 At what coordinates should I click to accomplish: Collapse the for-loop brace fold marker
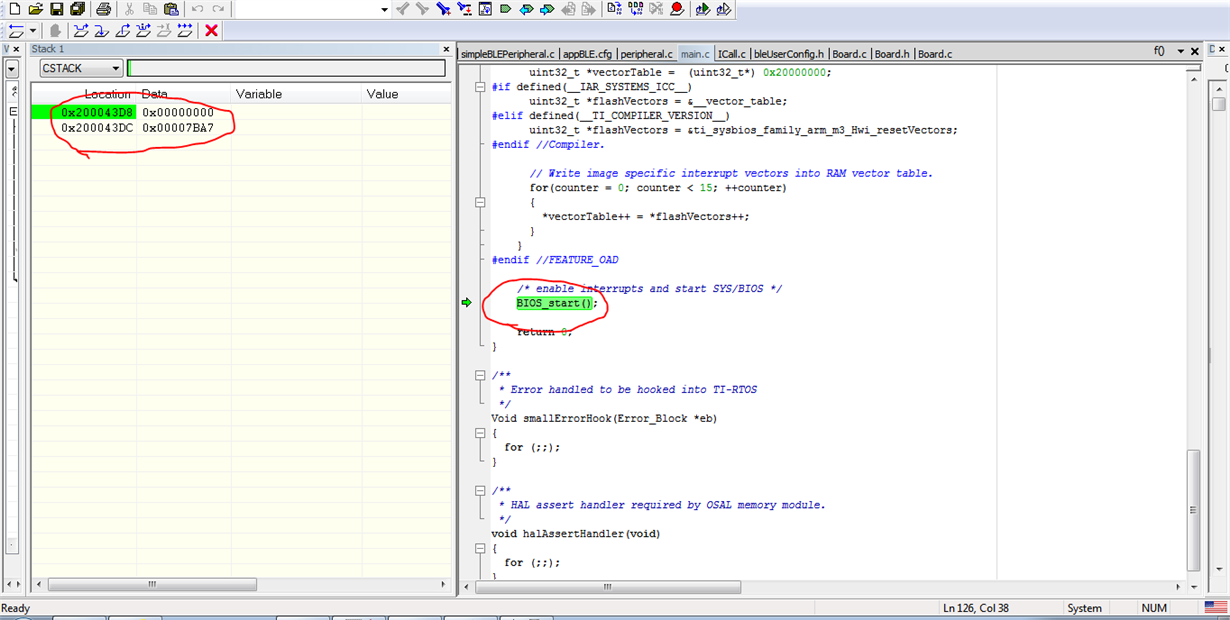[481, 202]
